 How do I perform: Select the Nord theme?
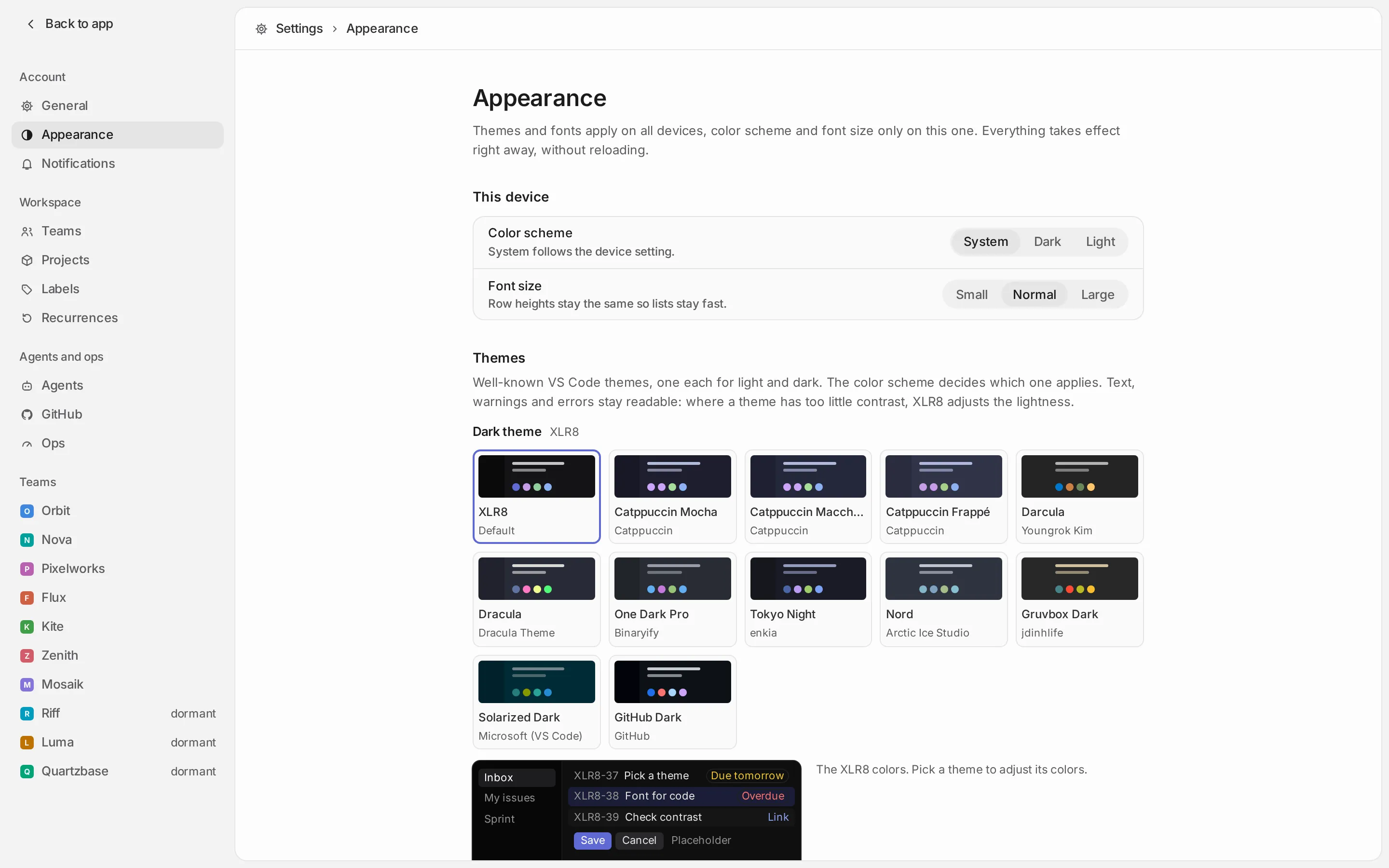[x=943, y=599]
